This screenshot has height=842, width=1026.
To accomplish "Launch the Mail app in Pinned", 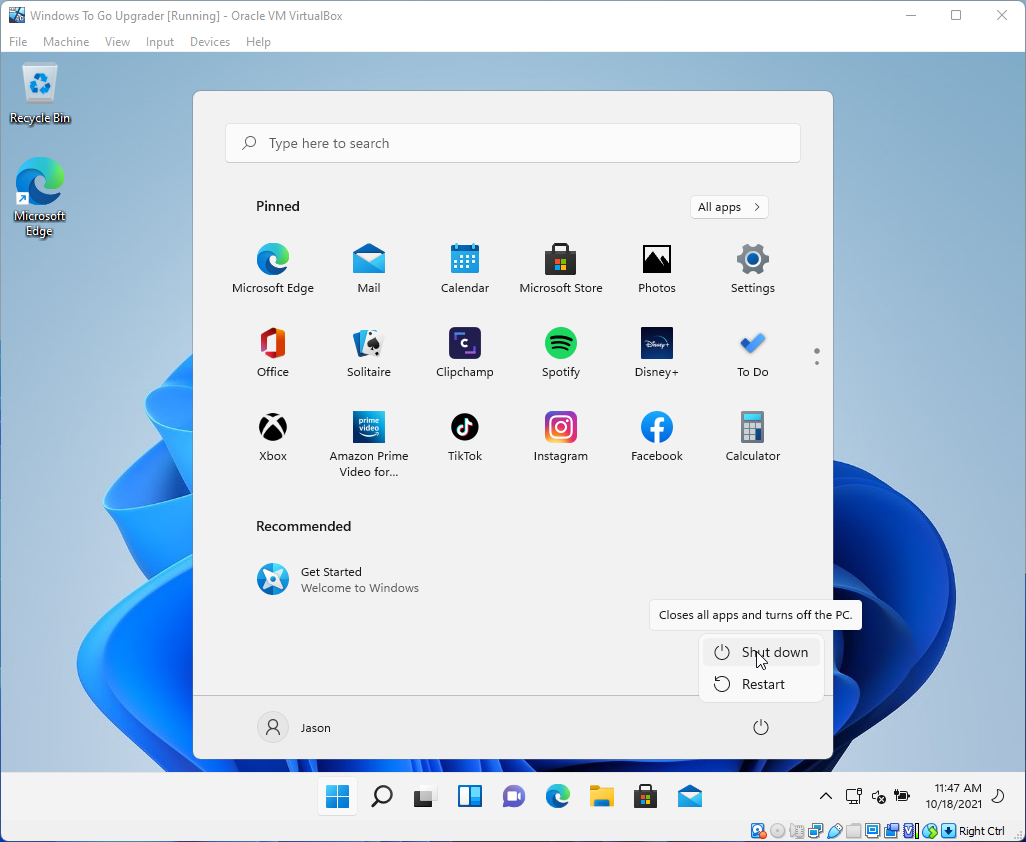I will coord(368,268).
